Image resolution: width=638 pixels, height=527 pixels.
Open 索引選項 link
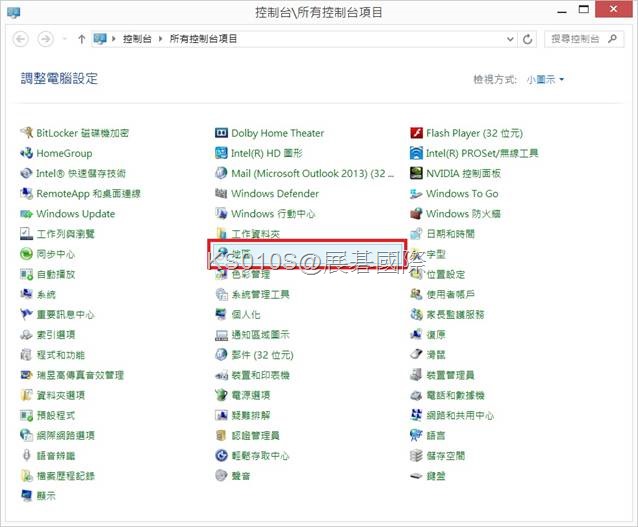56,335
